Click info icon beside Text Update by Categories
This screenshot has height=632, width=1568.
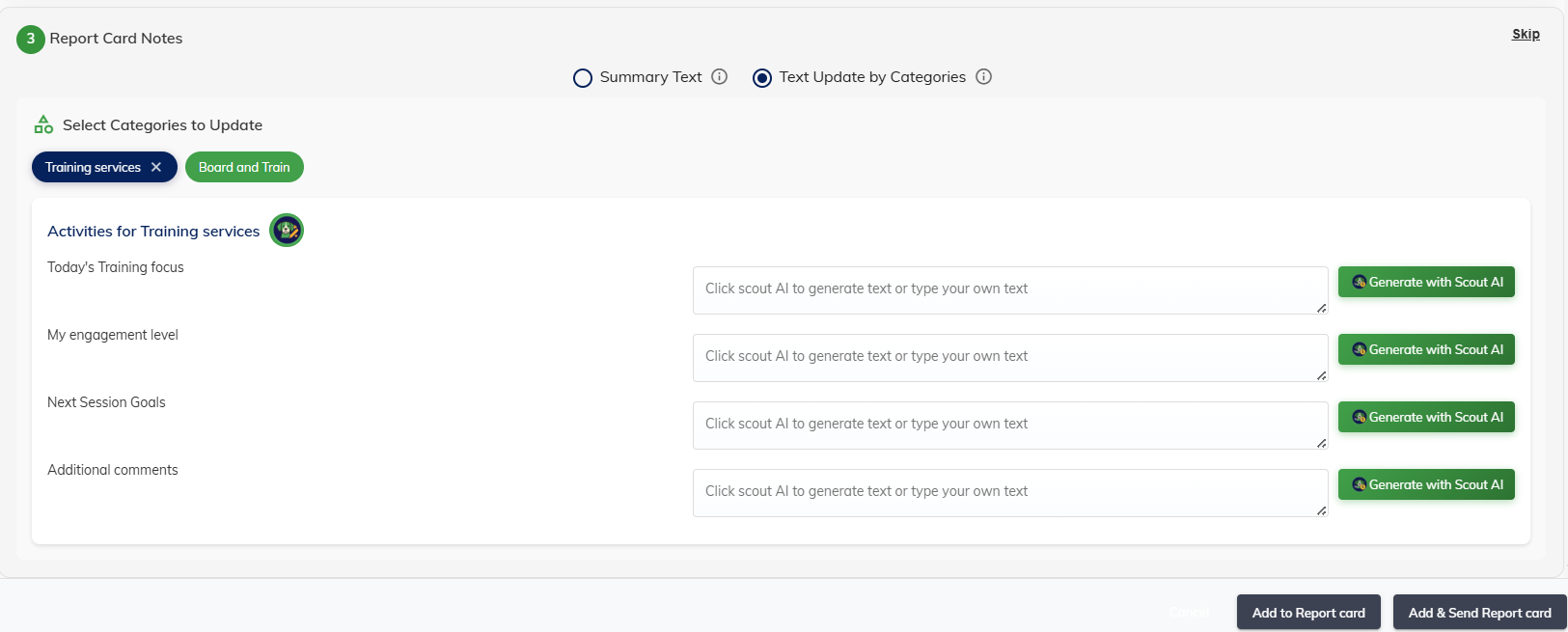pos(983,77)
